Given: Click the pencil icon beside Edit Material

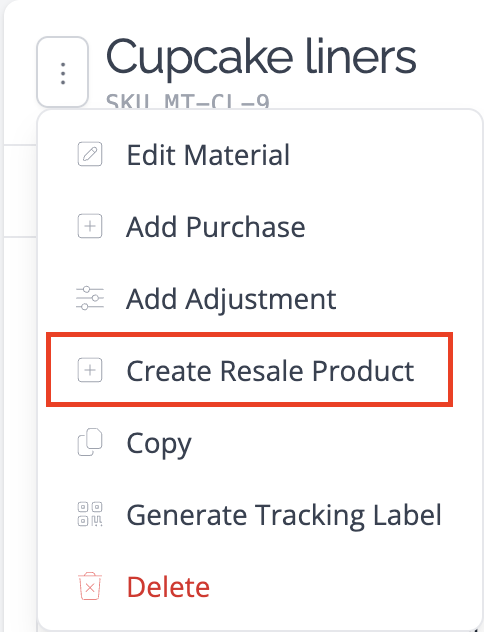Looking at the screenshot, I should coord(90,154).
